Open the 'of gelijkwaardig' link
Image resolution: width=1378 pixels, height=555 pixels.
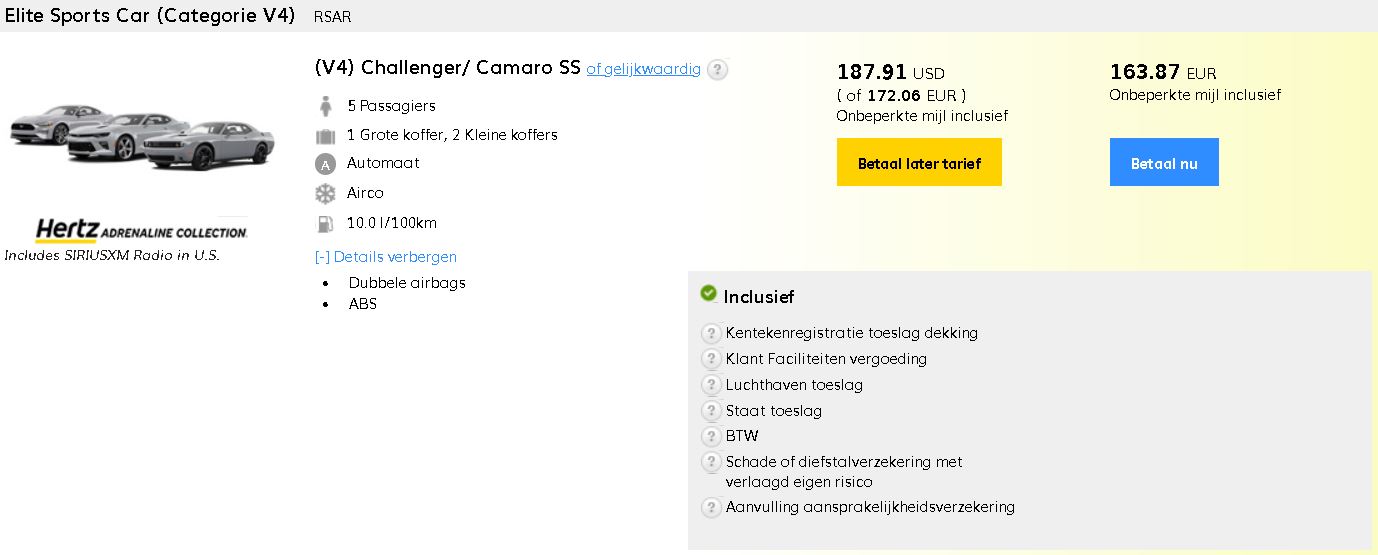644,69
